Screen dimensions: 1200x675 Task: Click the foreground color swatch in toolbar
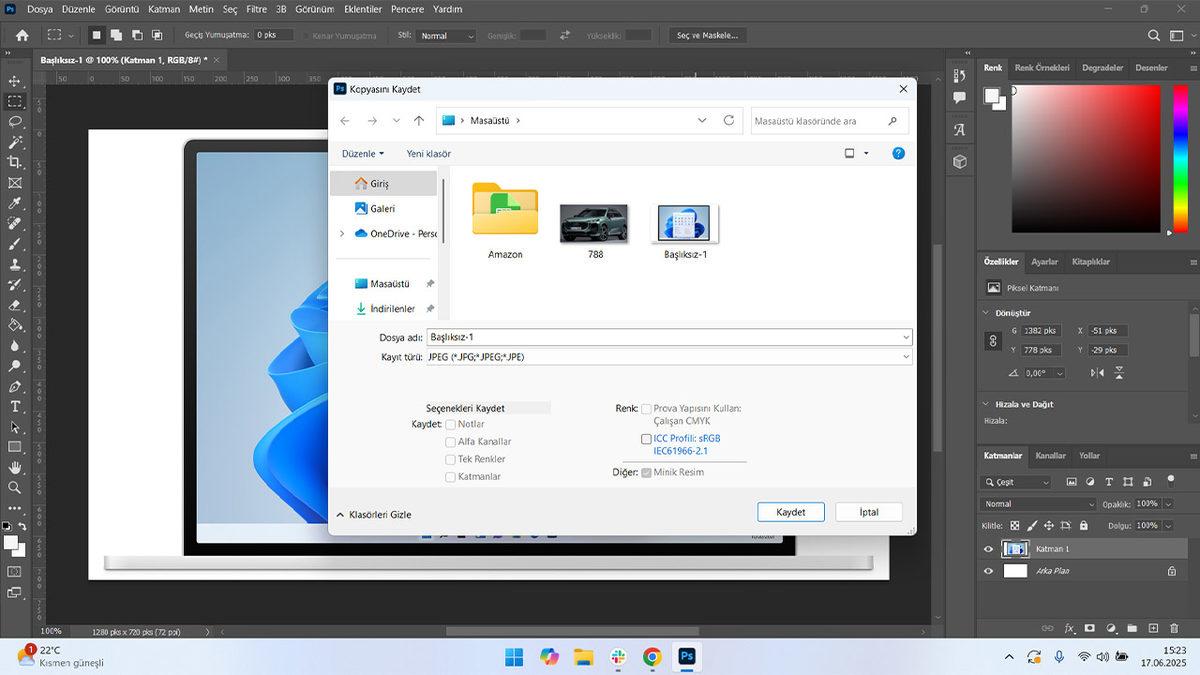[x=10, y=542]
